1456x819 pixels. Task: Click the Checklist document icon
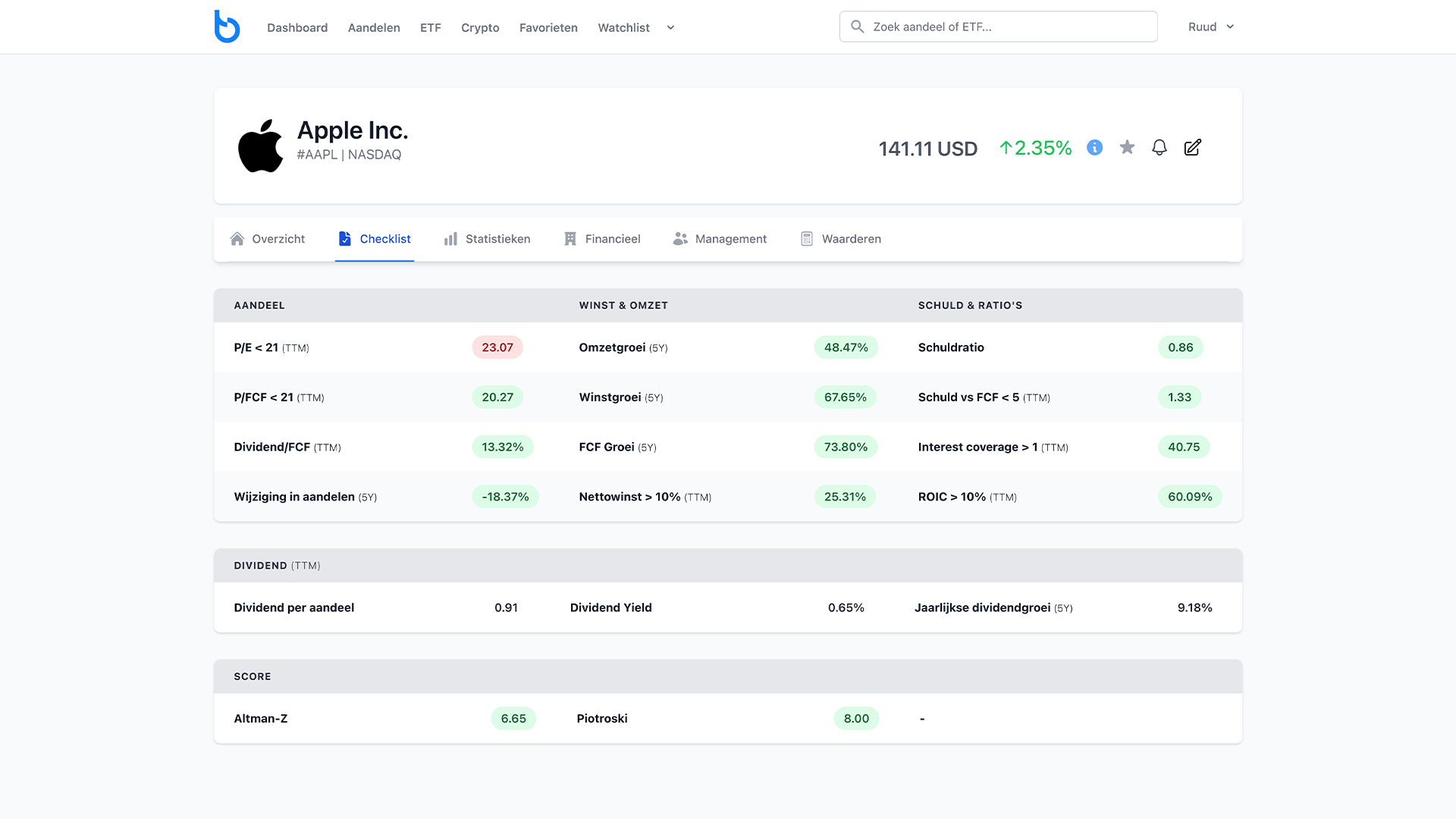(345, 239)
